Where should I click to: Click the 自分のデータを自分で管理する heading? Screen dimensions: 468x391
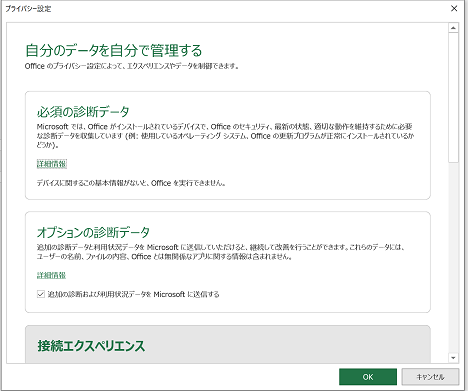(114, 51)
